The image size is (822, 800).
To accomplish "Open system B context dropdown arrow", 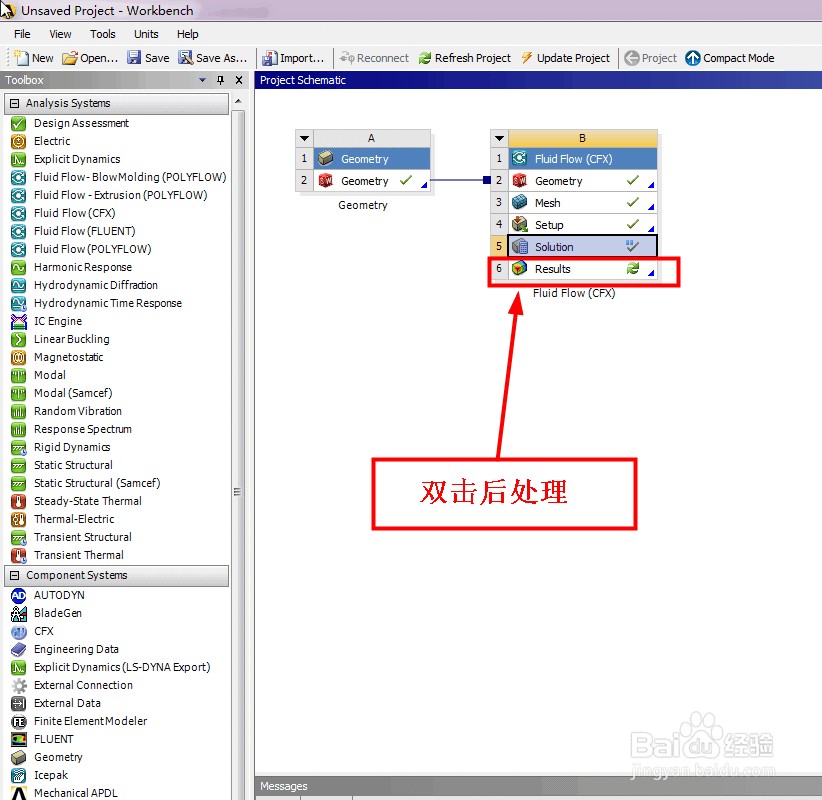I will point(499,138).
